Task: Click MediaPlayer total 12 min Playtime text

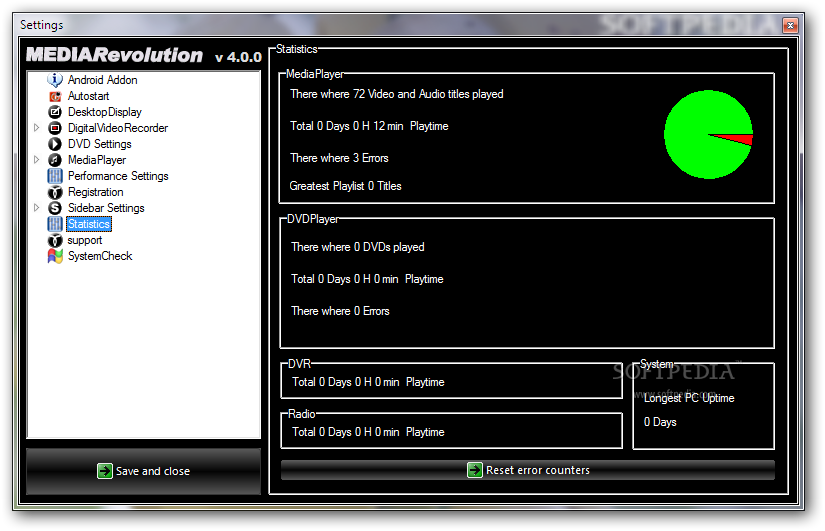Action: pyautogui.click(x=369, y=126)
